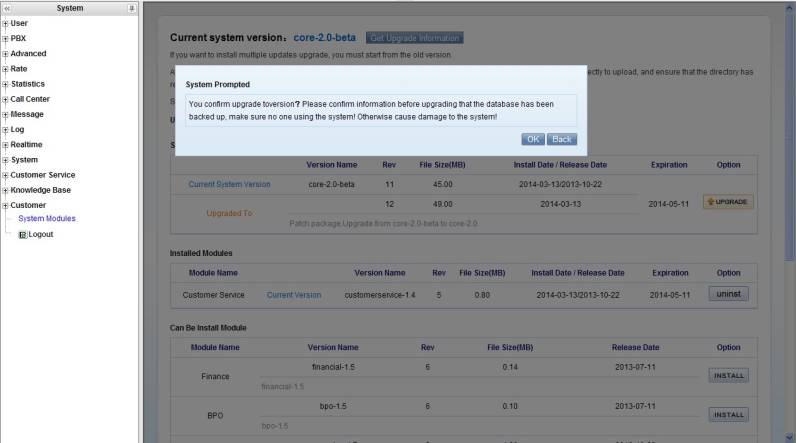Confirm the upgrade by pressing OK

click(x=533, y=139)
